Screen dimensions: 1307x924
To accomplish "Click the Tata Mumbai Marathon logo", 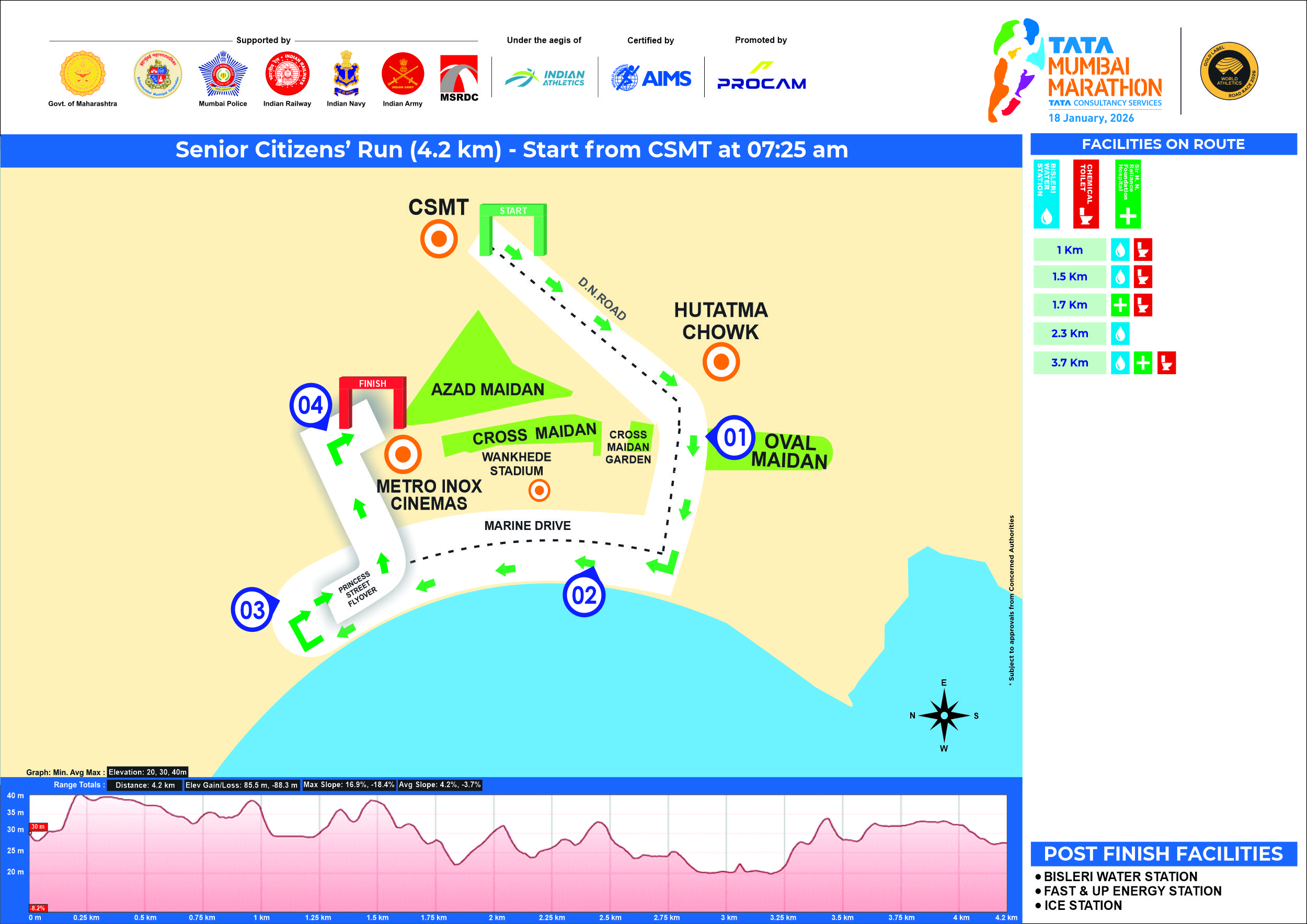I will 1076,71.
